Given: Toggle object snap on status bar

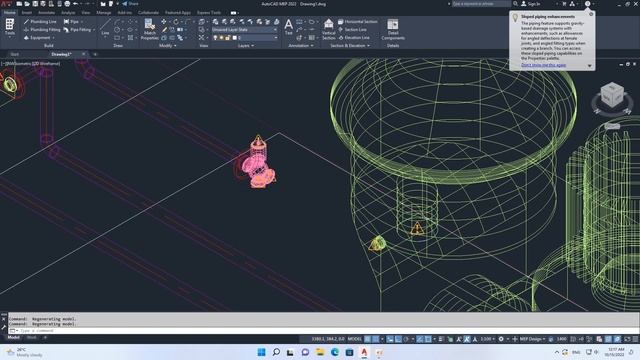Looking at the screenshot, I should point(428,339).
